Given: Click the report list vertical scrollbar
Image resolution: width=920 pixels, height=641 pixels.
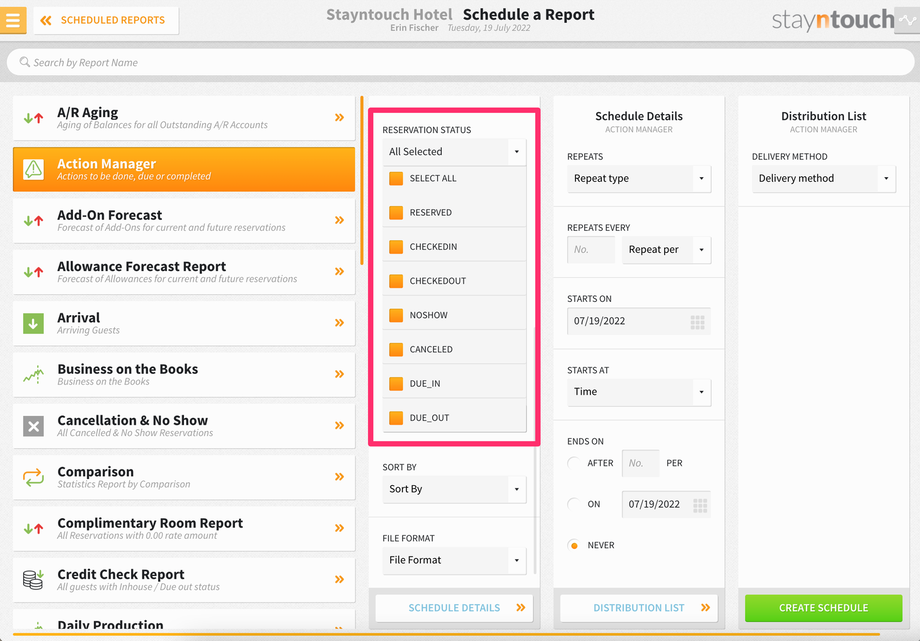Looking at the screenshot, I should tap(362, 180).
